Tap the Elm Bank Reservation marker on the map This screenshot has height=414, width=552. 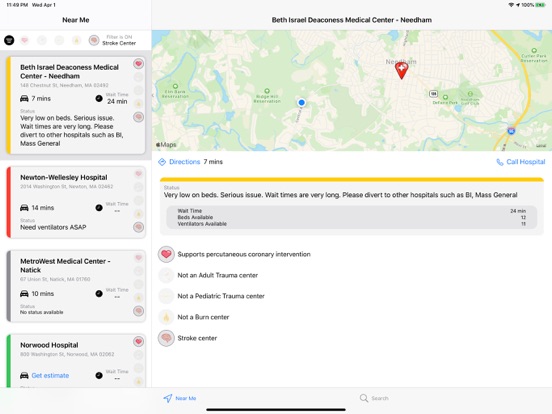click(175, 87)
